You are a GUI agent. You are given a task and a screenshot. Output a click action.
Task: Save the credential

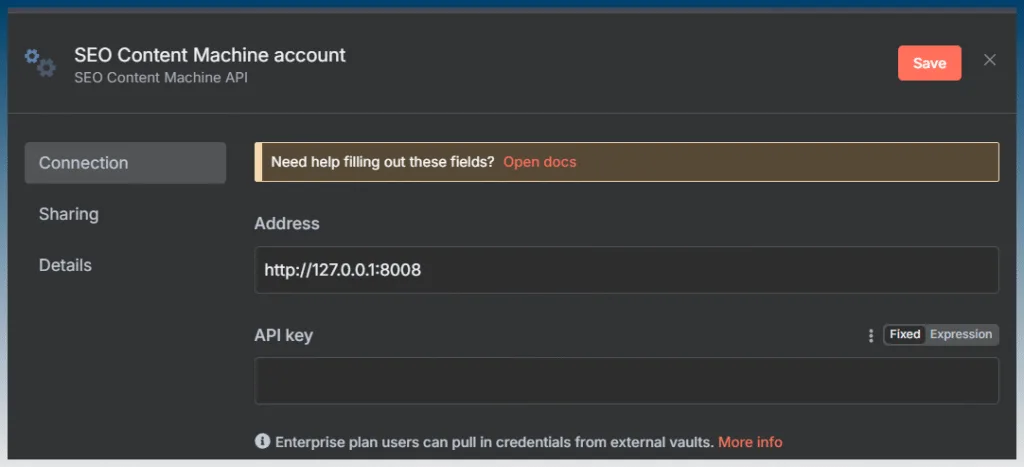click(x=929, y=63)
